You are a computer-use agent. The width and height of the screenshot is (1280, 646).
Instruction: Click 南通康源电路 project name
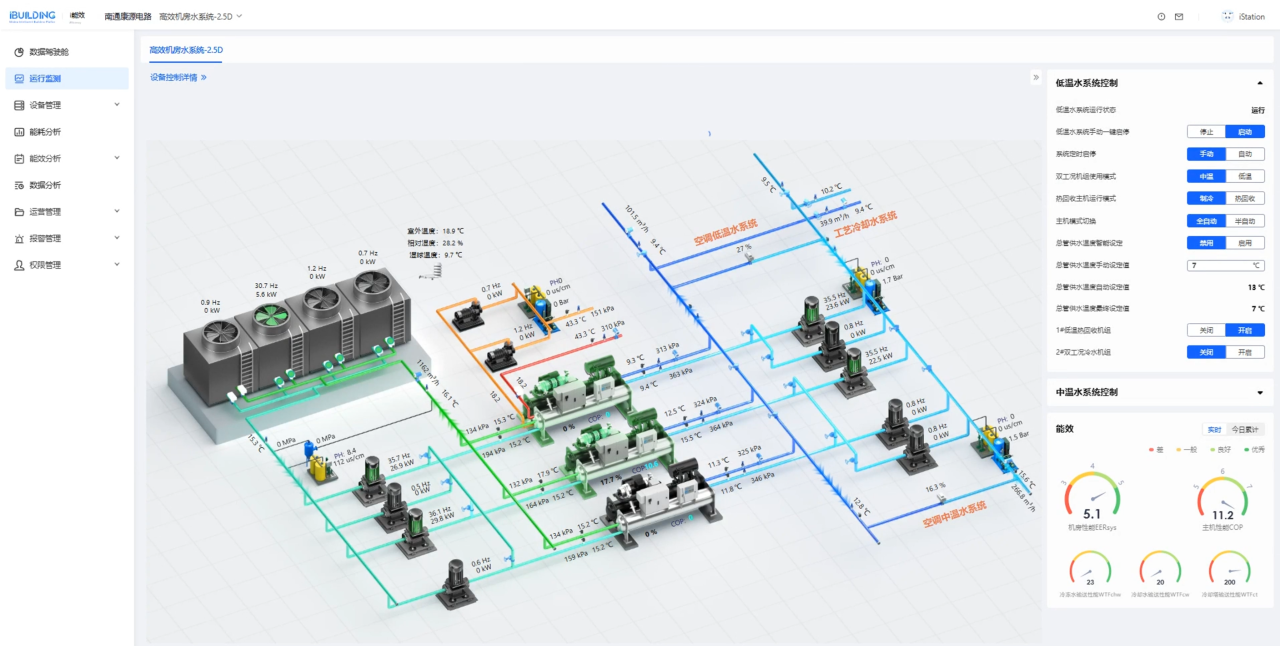(x=128, y=16)
